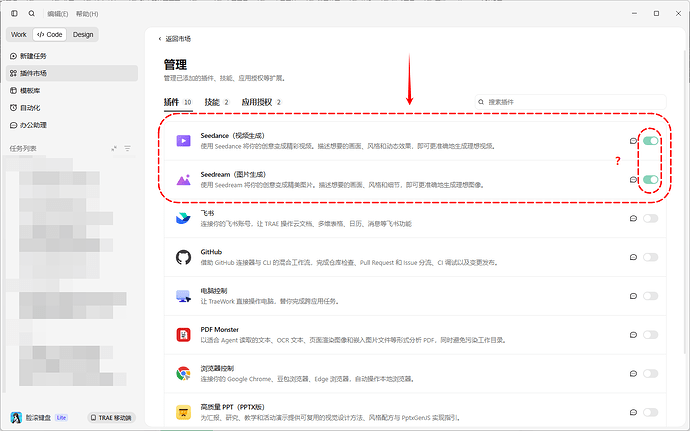Enable the GitHub plugin toggle
This screenshot has height=431, width=690.
click(650, 257)
